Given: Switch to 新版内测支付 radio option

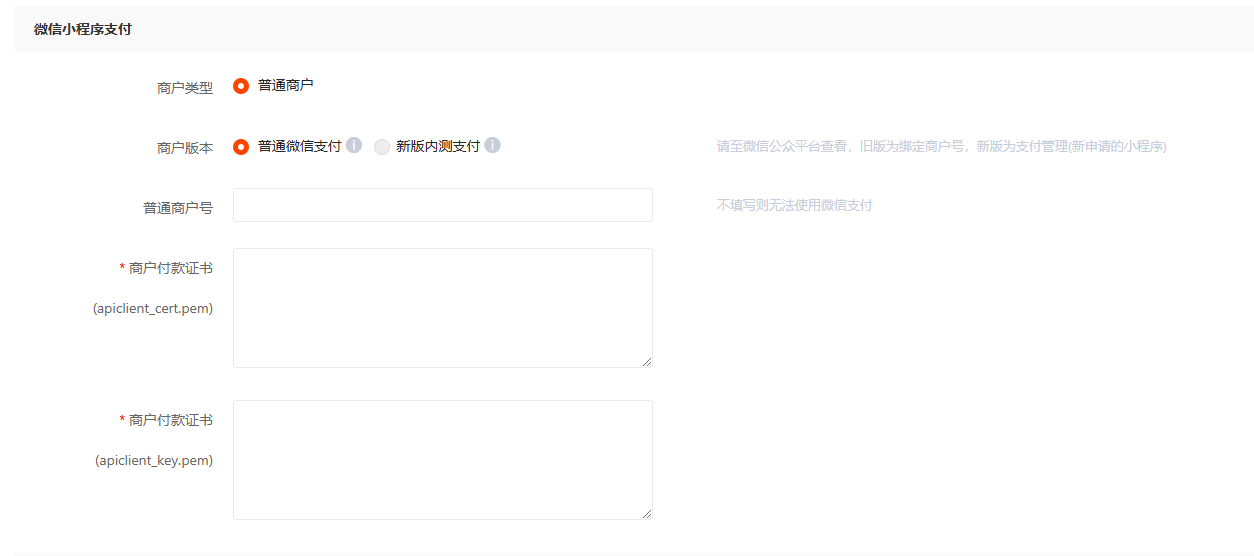Looking at the screenshot, I should point(382,147).
